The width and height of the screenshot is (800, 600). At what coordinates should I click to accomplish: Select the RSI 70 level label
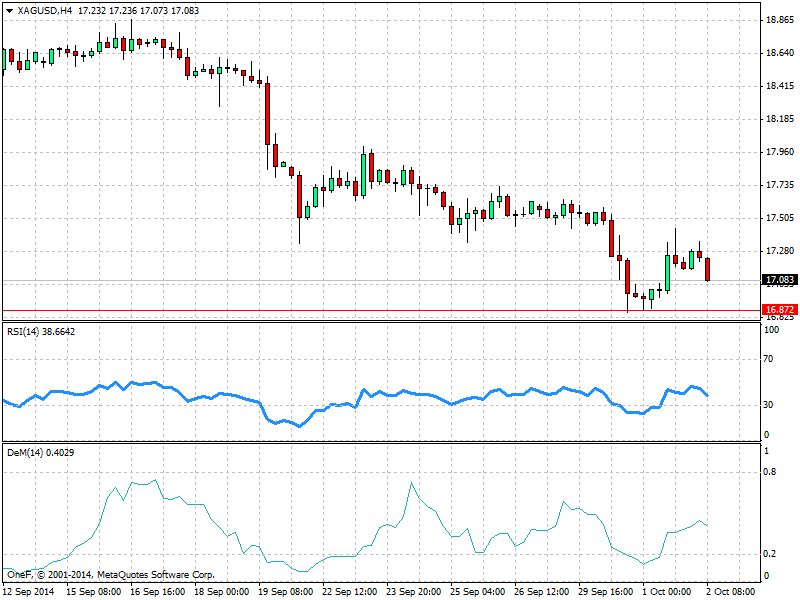(x=768, y=359)
